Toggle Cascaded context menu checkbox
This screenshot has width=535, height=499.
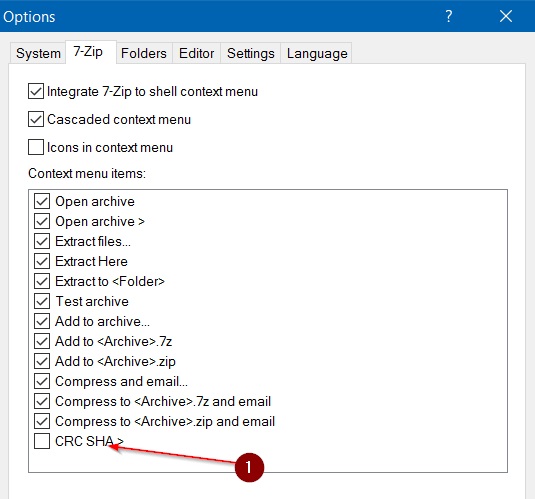[36, 119]
